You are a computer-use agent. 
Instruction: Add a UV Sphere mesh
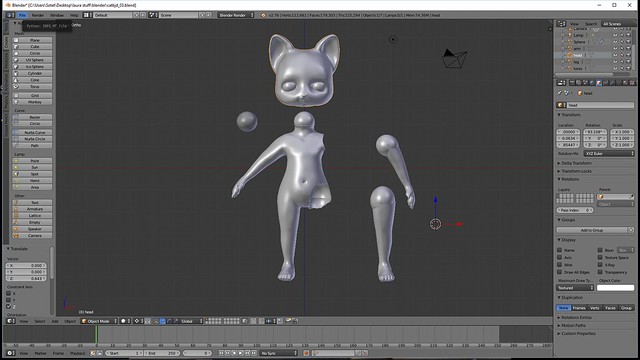pos(32,60)
